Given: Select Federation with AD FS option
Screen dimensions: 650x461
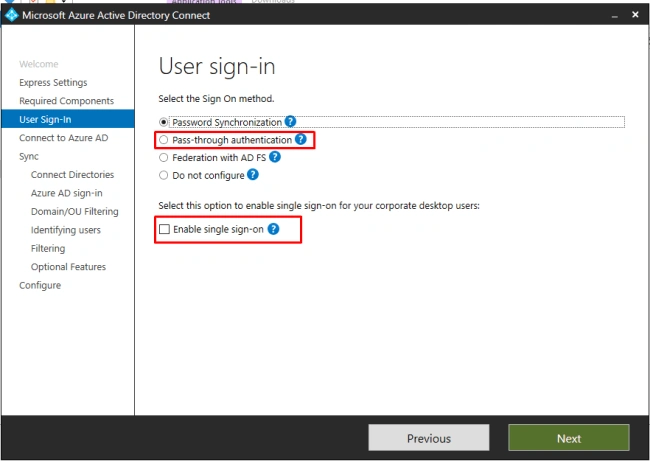Looking at the screenshot, I should pos(164,158).
